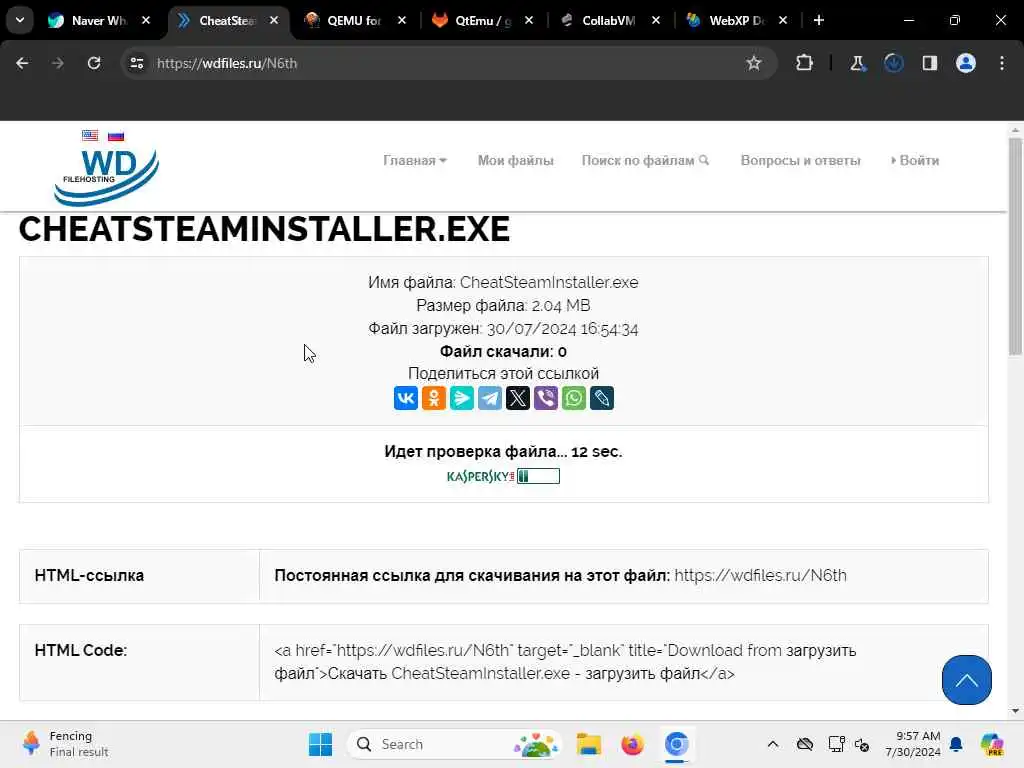
Task: Open a new browser tab
Action: pyautogui.click(x=819, y=20)
